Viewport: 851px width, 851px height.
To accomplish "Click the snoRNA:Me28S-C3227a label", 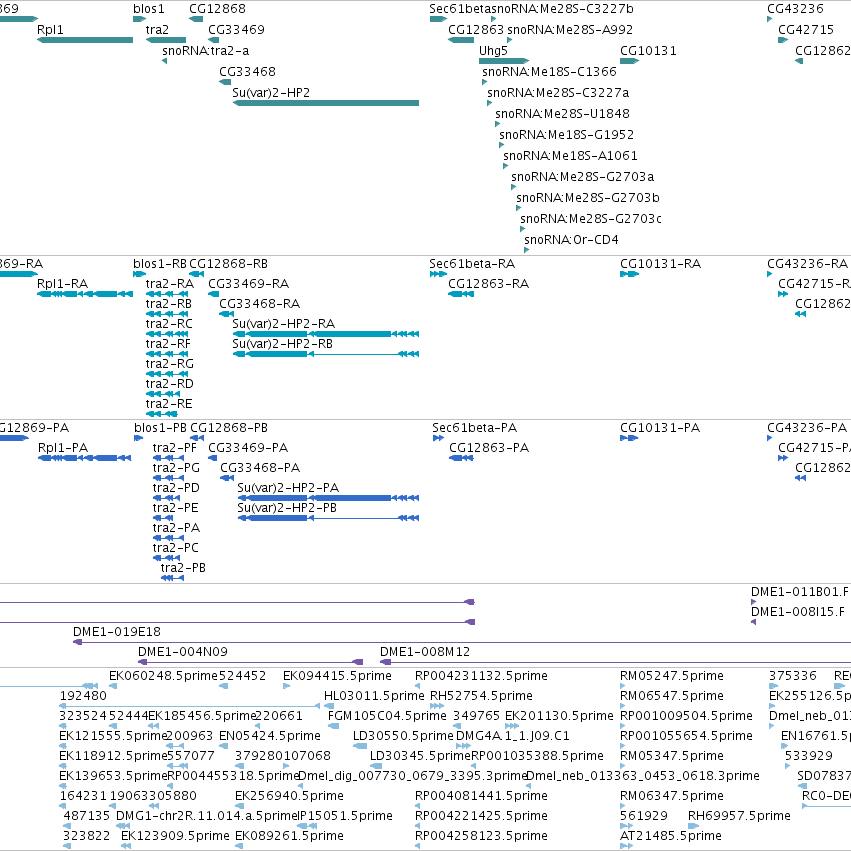I will point(558,93).
